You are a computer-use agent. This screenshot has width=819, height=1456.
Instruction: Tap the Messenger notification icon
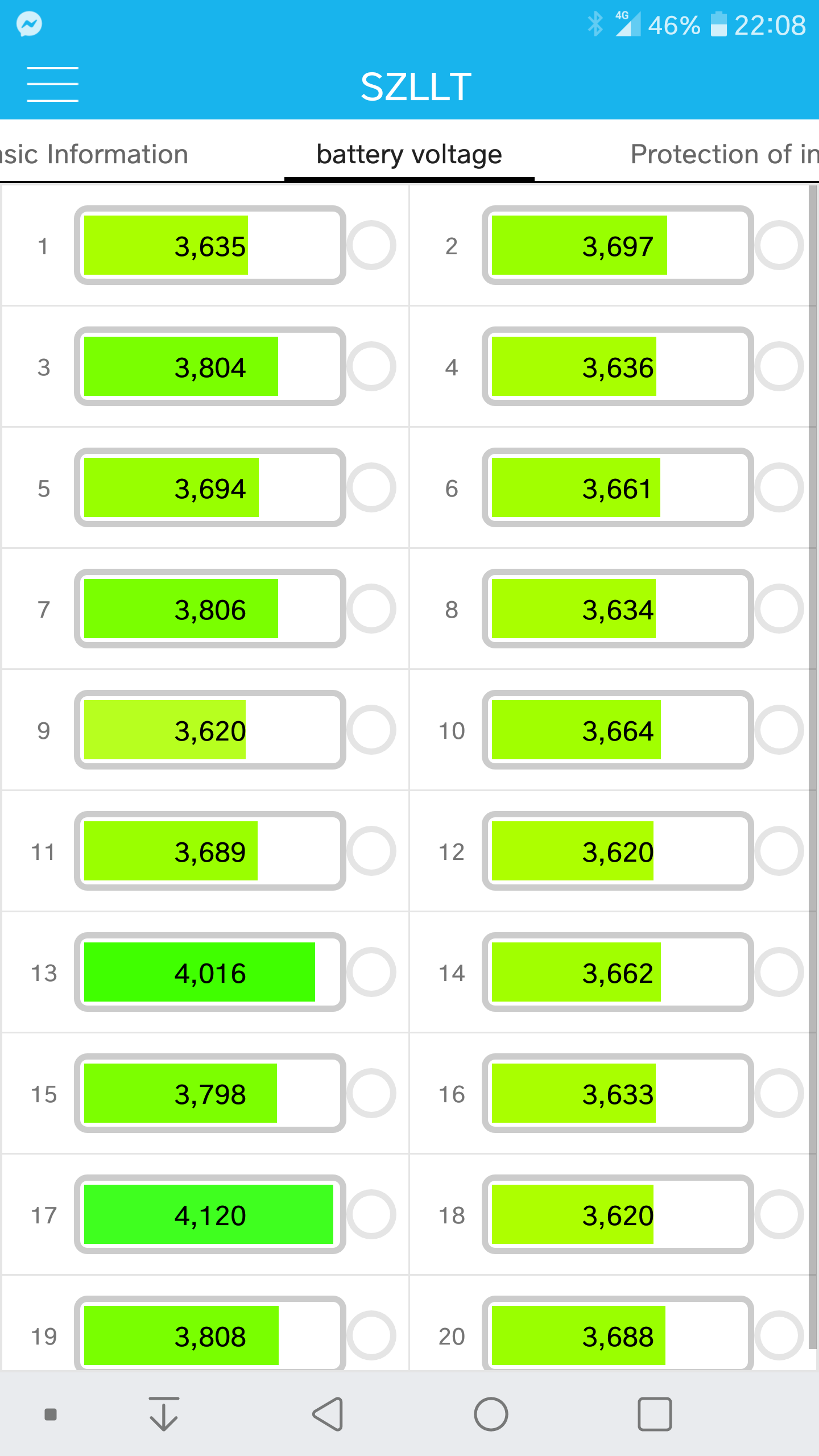(x=29, y=24)
